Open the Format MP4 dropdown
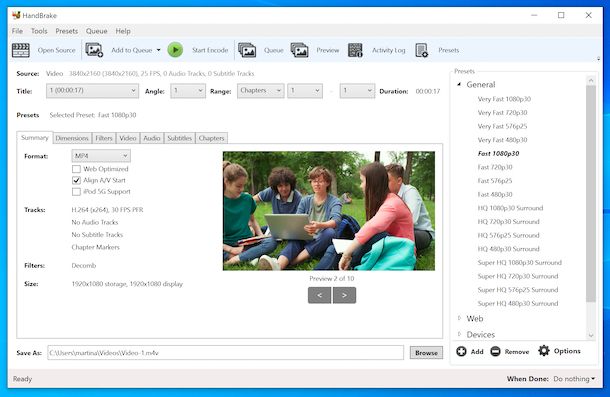This screenshot has width=610, height=397. click(x=101, y=156)
